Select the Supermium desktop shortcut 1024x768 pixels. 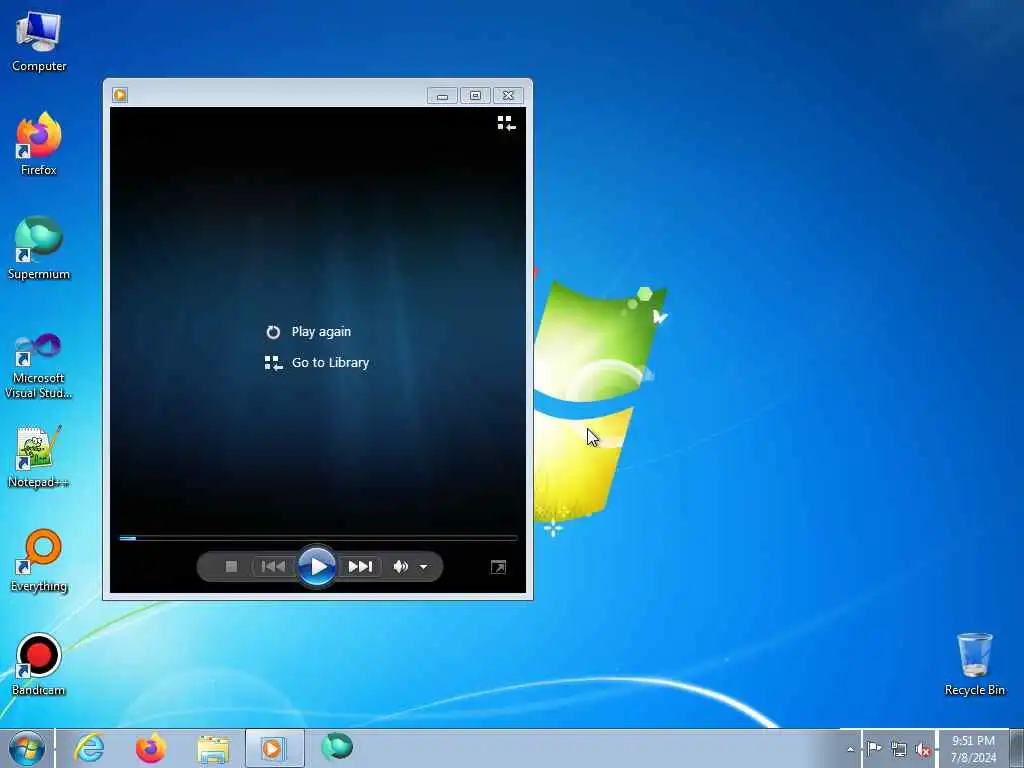(39, 248)
